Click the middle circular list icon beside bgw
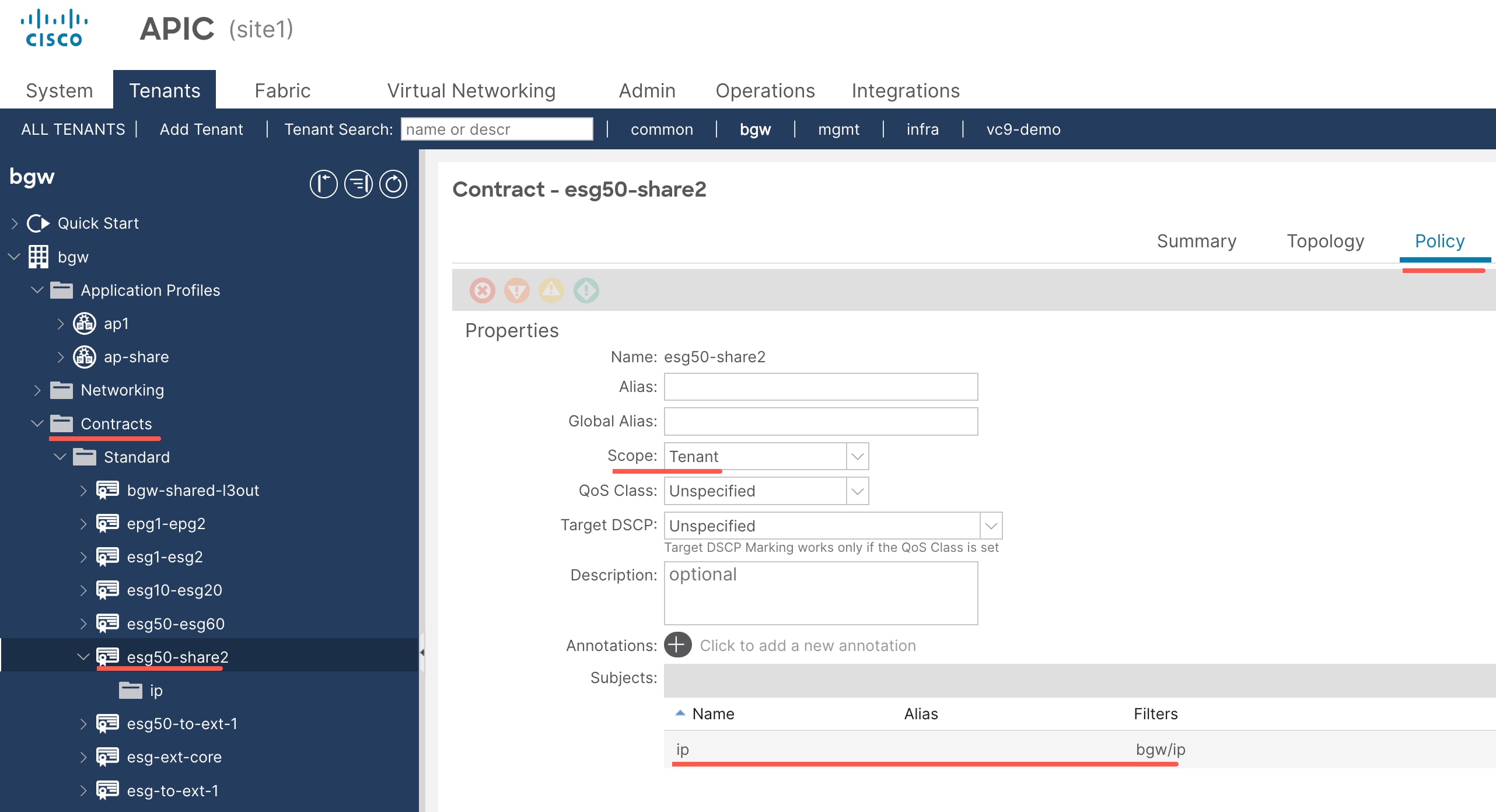This screenshot has width=1496, height=812. (x=358, y=184)
